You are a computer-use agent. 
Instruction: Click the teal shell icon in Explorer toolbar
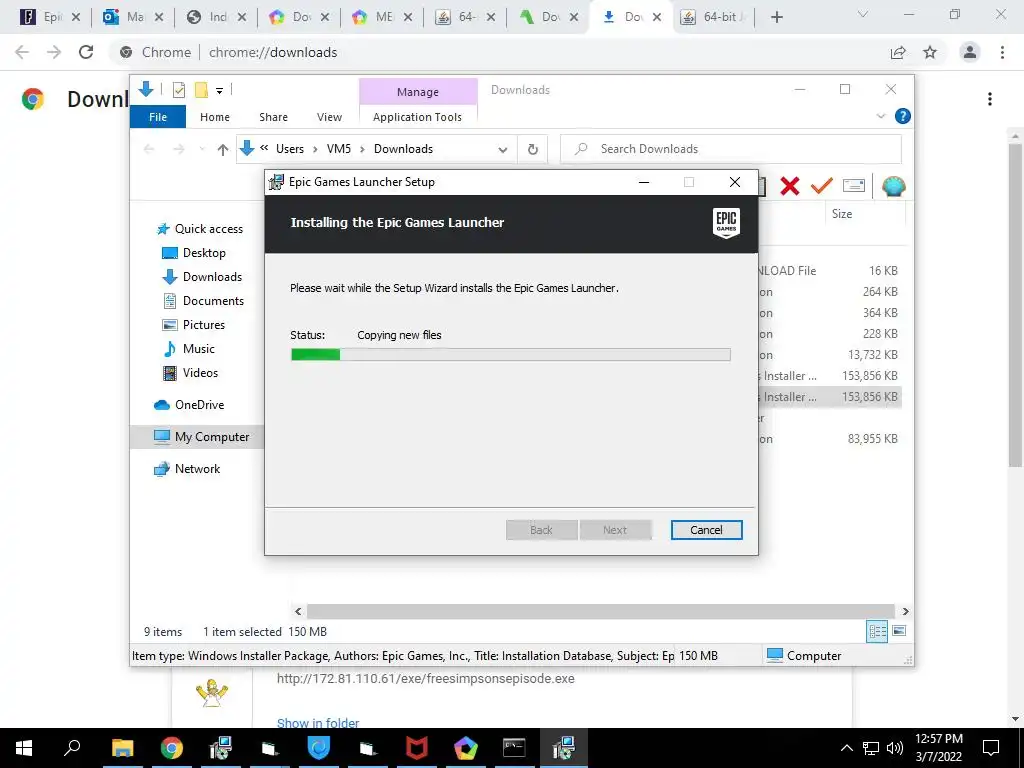click(893, 186)
